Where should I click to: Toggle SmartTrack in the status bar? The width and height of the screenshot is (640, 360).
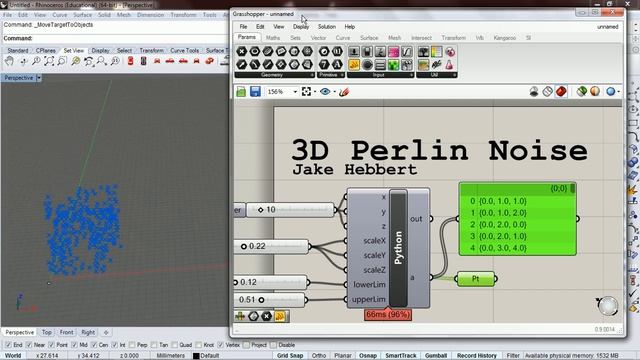click(x=400, y=356)
